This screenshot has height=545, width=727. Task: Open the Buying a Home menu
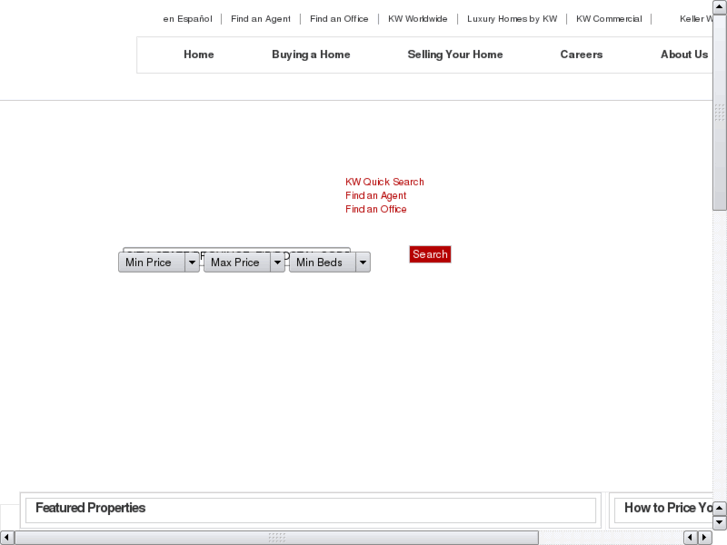[311, 55]
